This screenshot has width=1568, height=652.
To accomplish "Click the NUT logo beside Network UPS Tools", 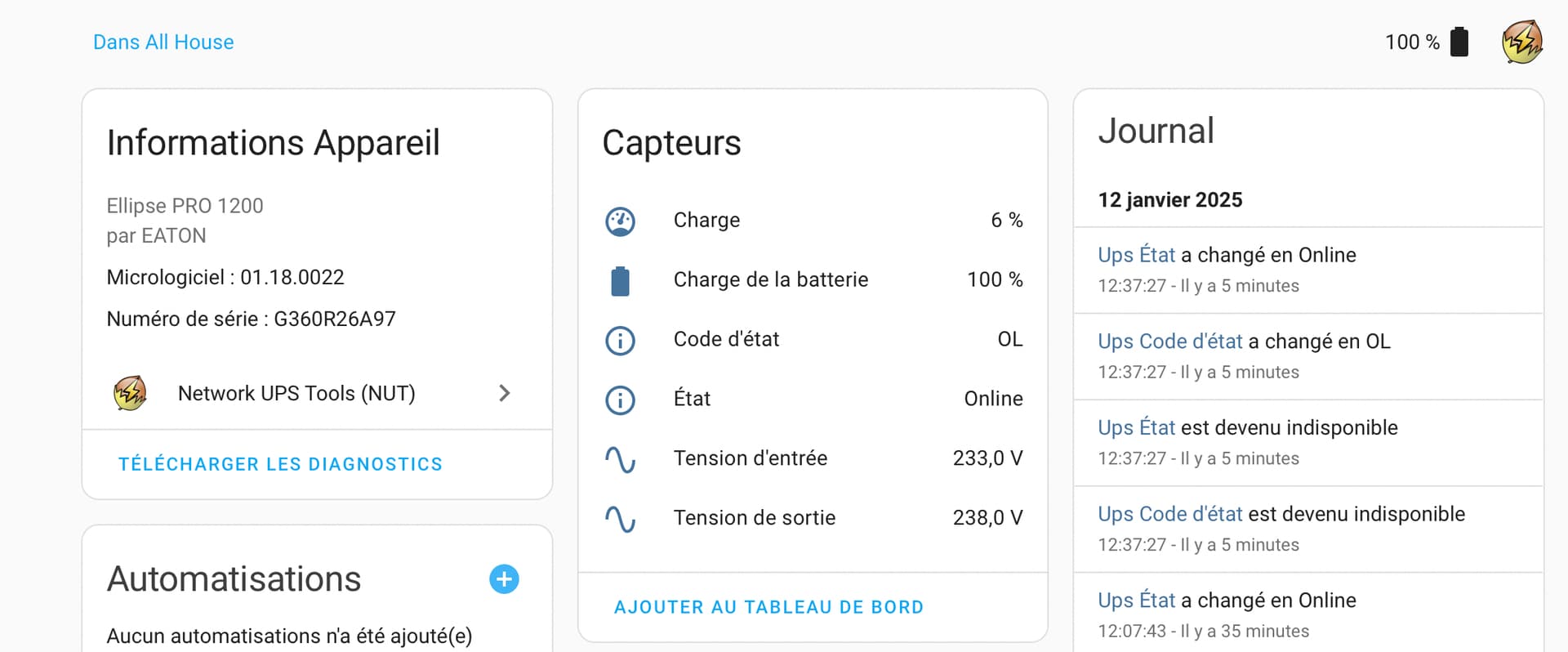I will click(130, 394).
